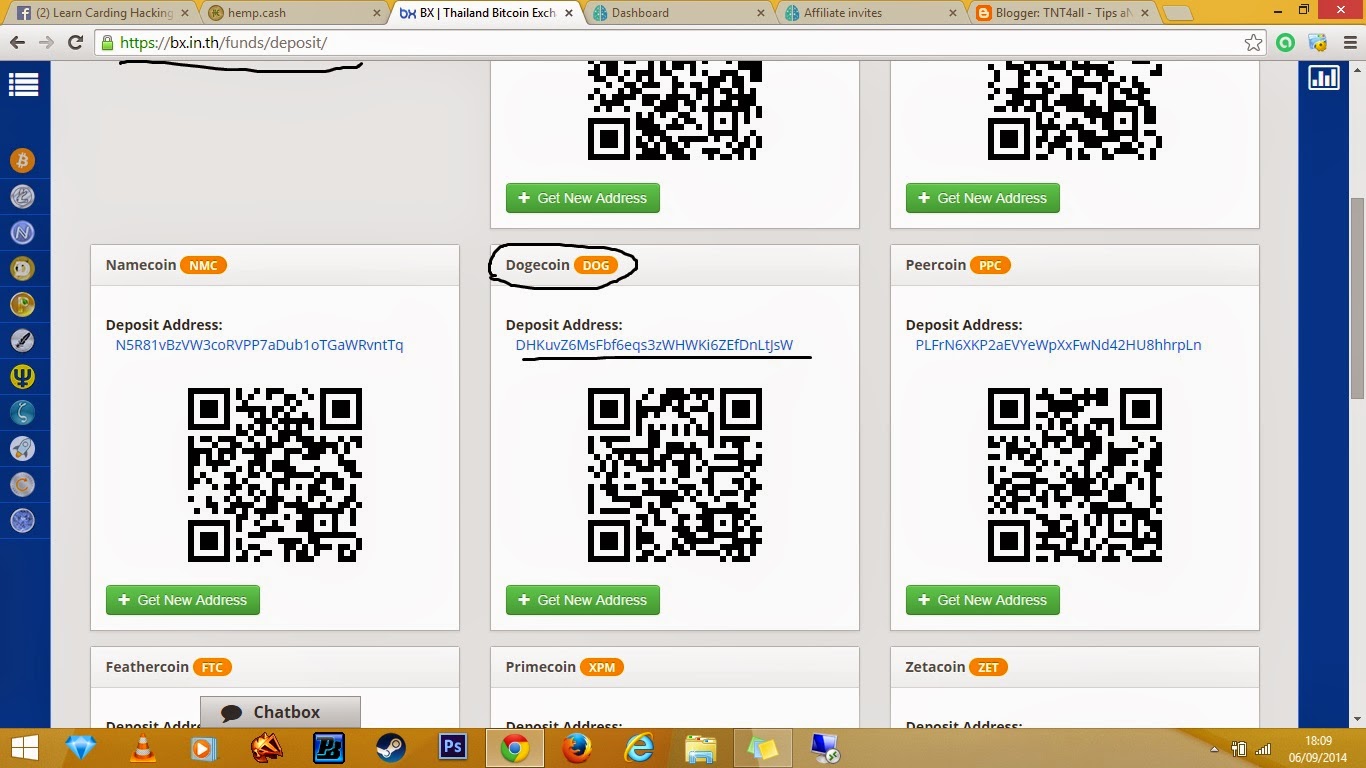Image resolution: width=1366 pixels, height=768 pixels.
Task: Select the Primecoin icon in sidebar
Action: (22, 376)
